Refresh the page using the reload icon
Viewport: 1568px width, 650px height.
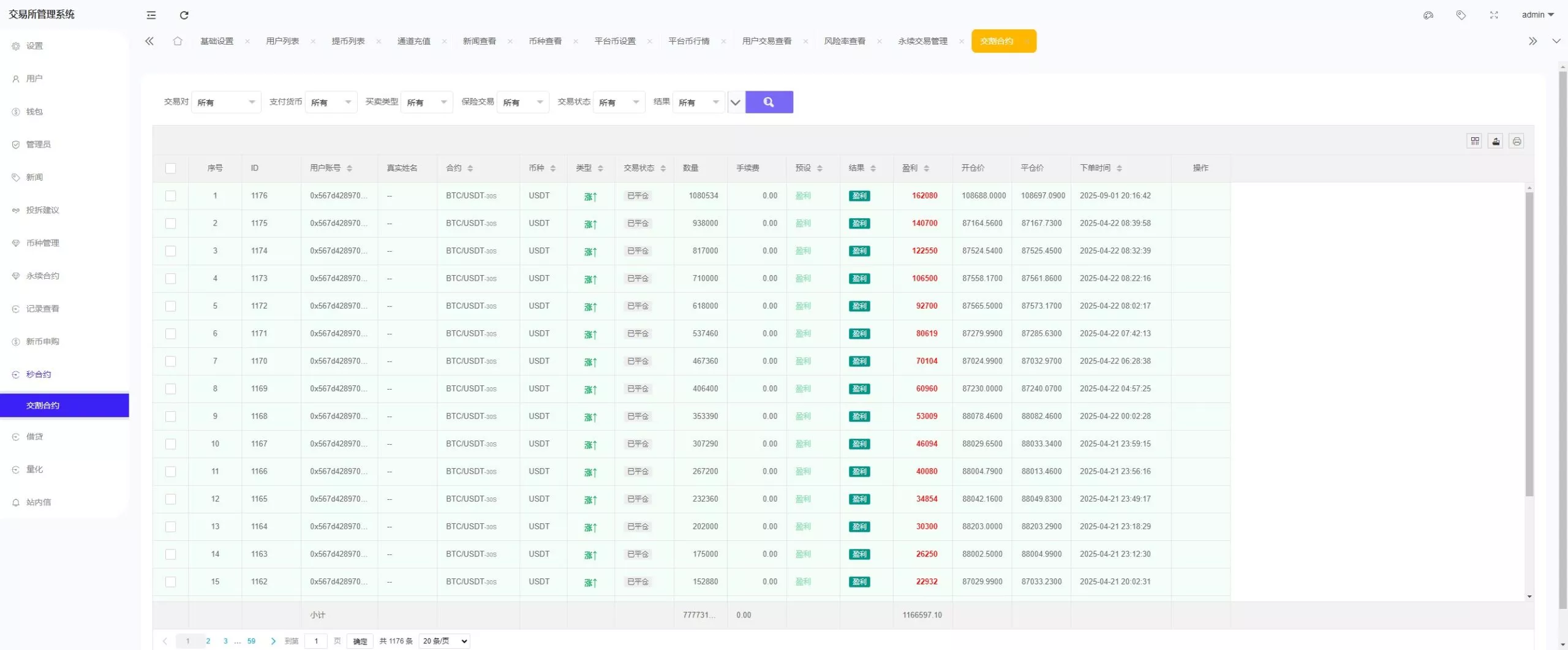(184, 15)
